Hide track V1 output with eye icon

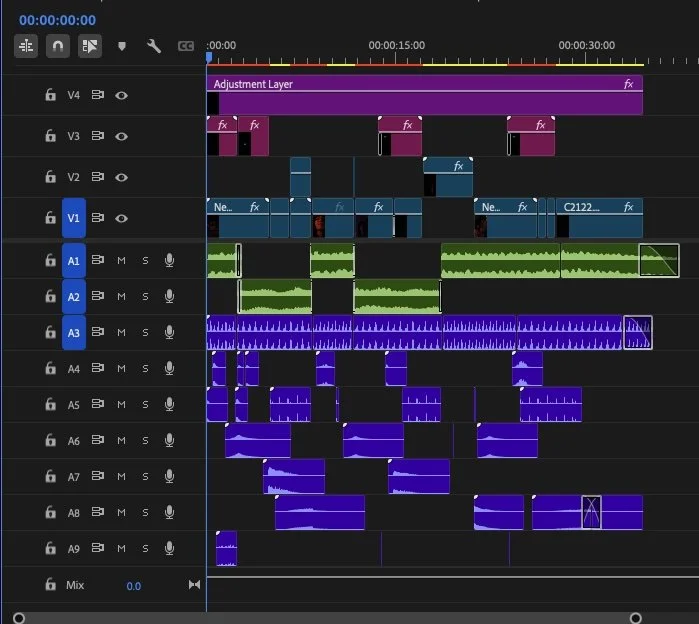pyautogui.click(x=121, y=218)
